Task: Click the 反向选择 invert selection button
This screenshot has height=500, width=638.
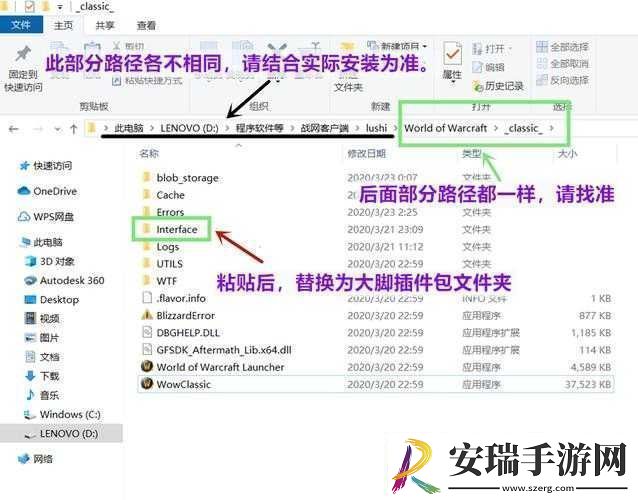Action: [563, 80]
